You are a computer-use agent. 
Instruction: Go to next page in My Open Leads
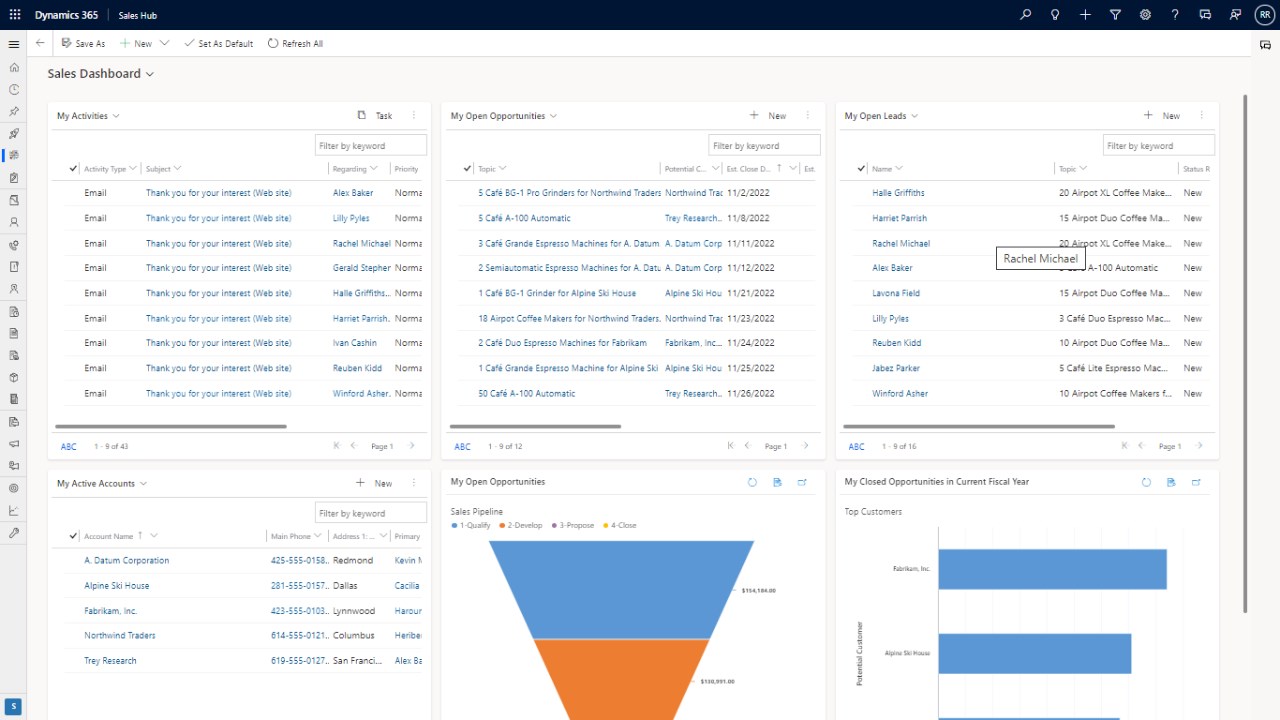tap(1200, 446)
